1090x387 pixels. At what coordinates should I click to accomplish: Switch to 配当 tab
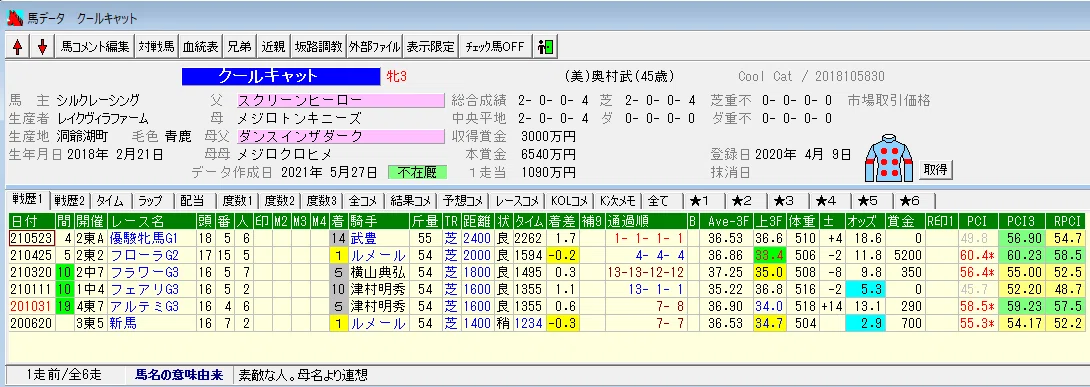[x=193, y=201]
